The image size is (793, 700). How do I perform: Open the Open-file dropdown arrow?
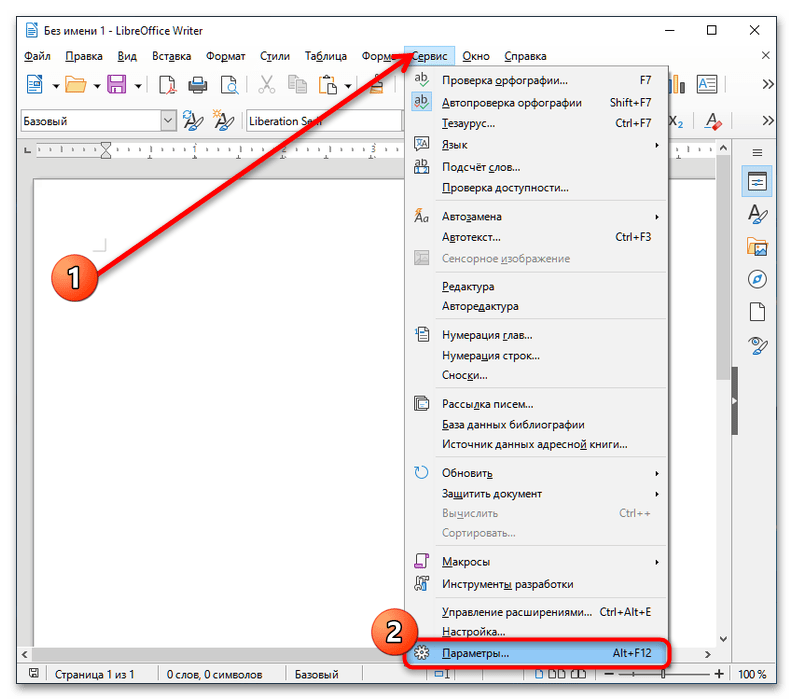[96, 85]
